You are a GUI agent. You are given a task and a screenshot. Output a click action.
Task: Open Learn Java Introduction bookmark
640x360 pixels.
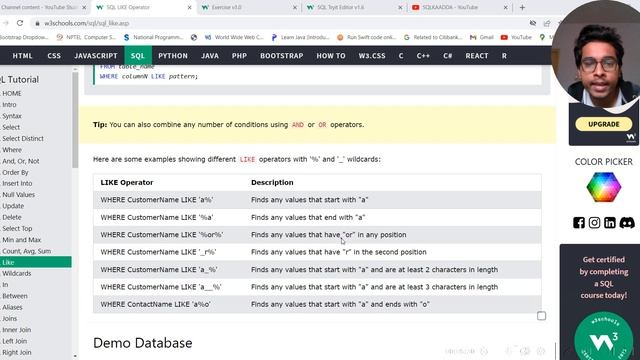point(300,37)
